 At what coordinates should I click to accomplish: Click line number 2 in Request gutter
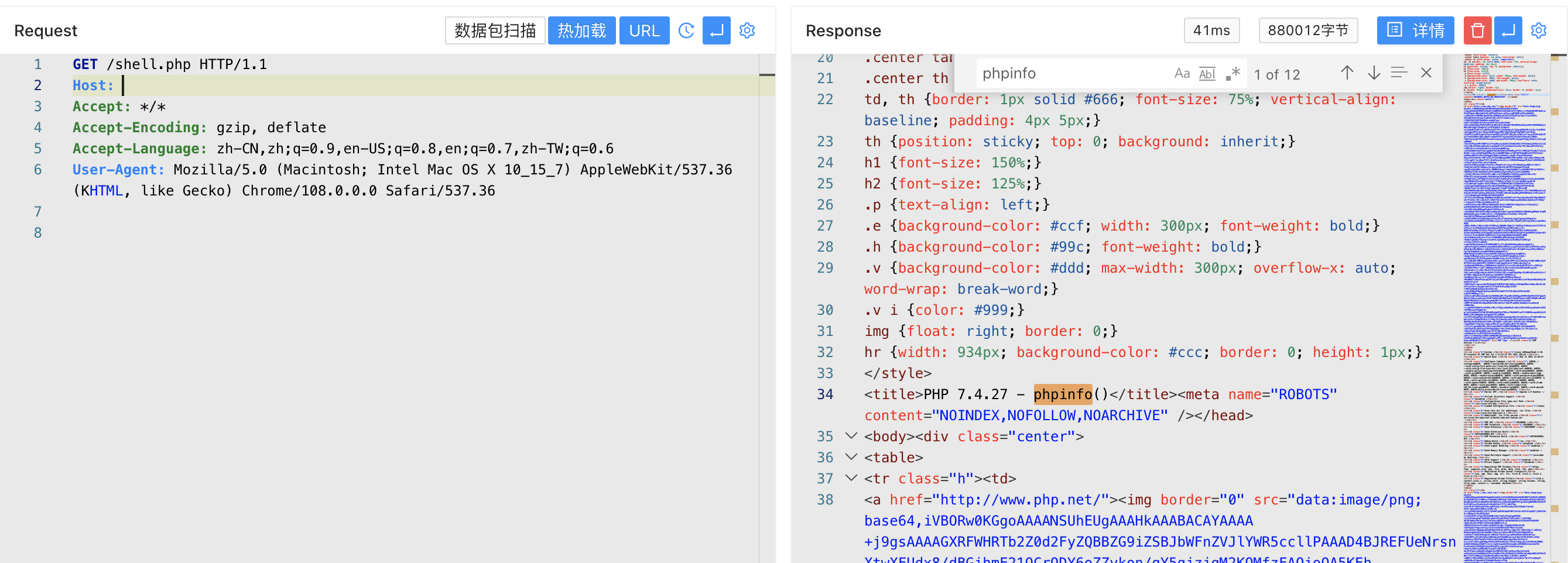click(37, 85)
